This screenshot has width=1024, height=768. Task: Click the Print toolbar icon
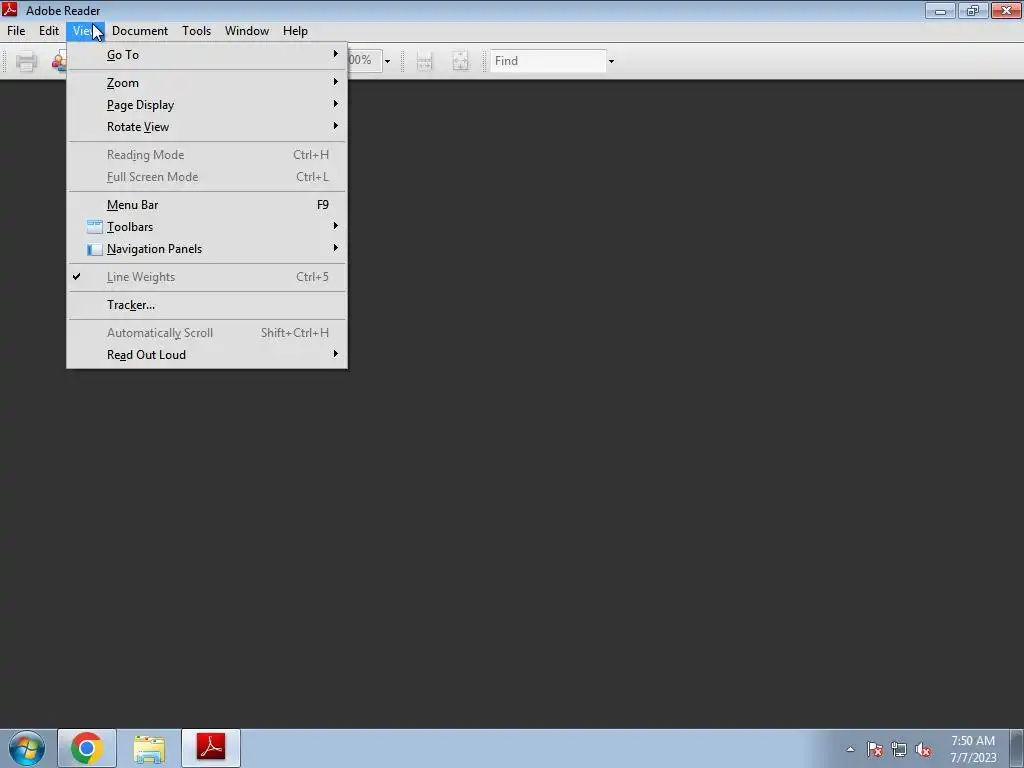coord(26,61)
